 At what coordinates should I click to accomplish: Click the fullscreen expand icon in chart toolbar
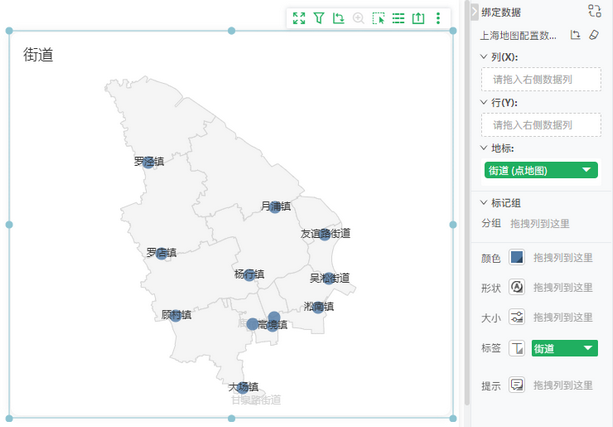tap(299, 18)
